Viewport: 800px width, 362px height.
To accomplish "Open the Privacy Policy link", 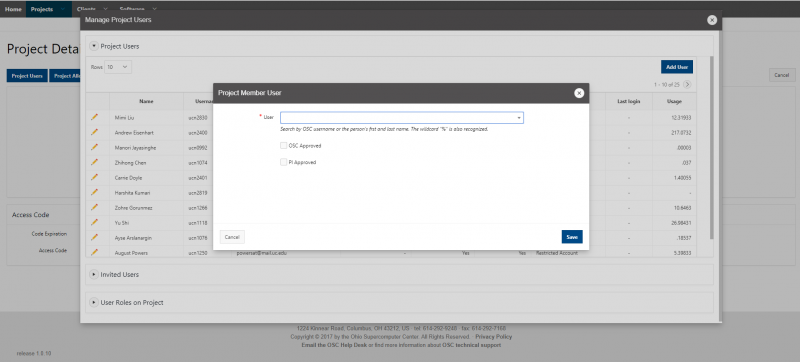I will click(493, 337).
